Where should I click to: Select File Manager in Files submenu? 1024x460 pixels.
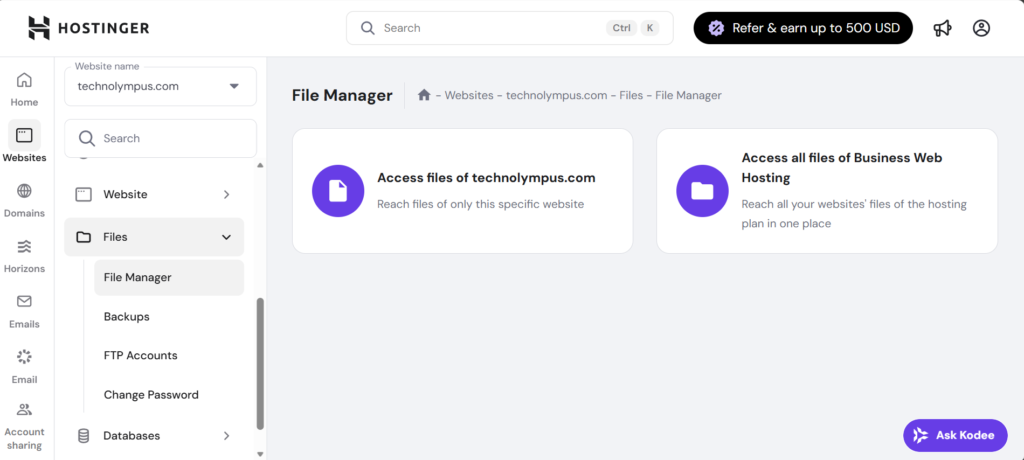169,278
